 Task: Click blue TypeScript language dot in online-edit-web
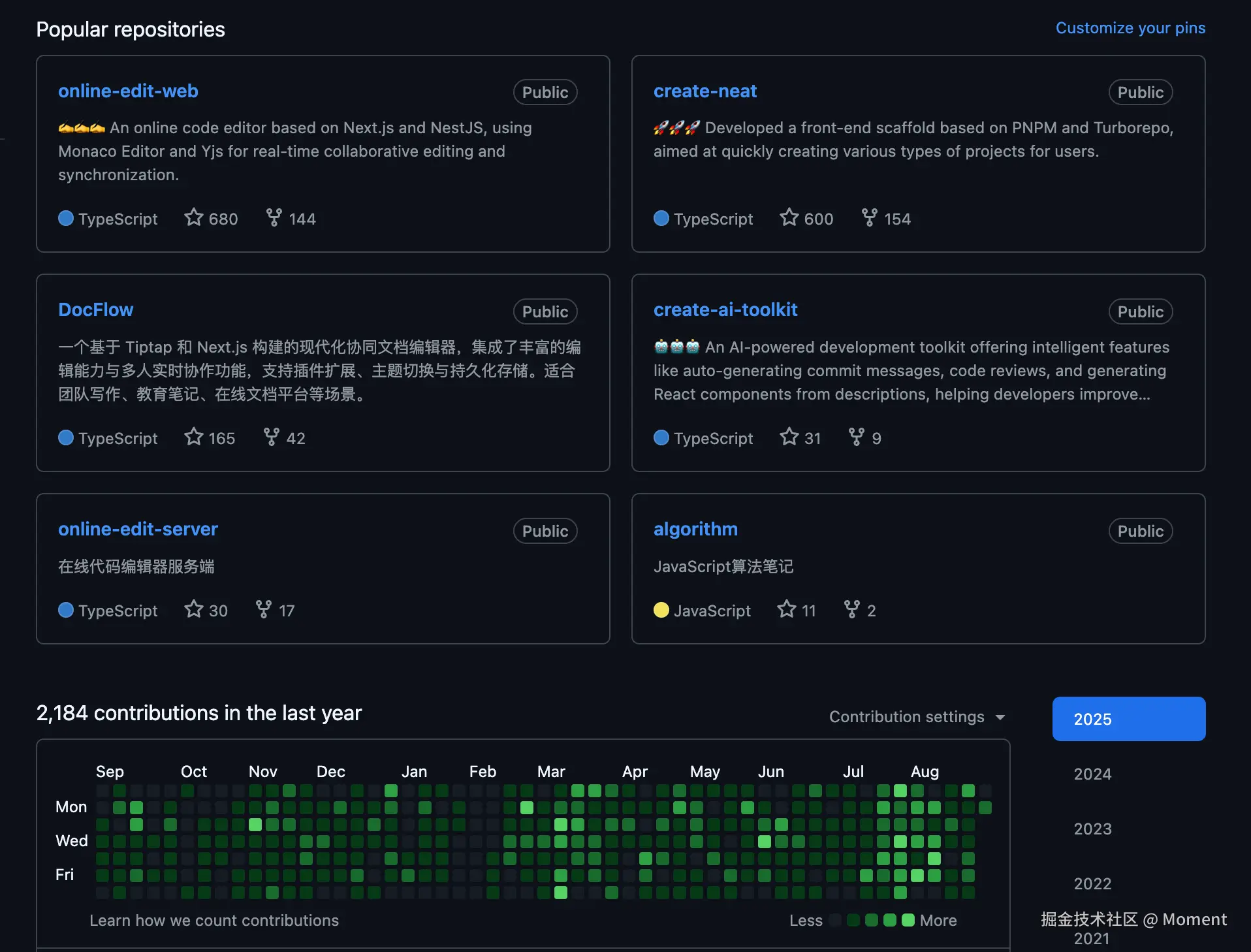click(x=66, y=218)
